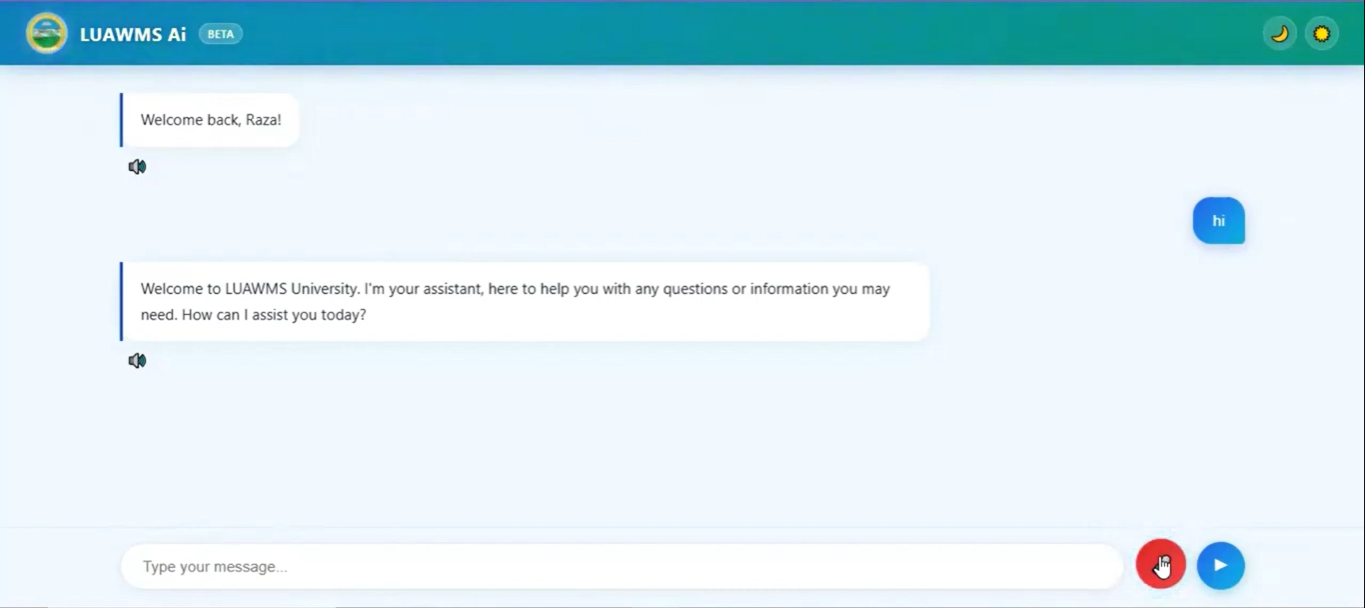Send the message with the blue arrow button
This screenshot has width=1365, height=608.
1221,565
